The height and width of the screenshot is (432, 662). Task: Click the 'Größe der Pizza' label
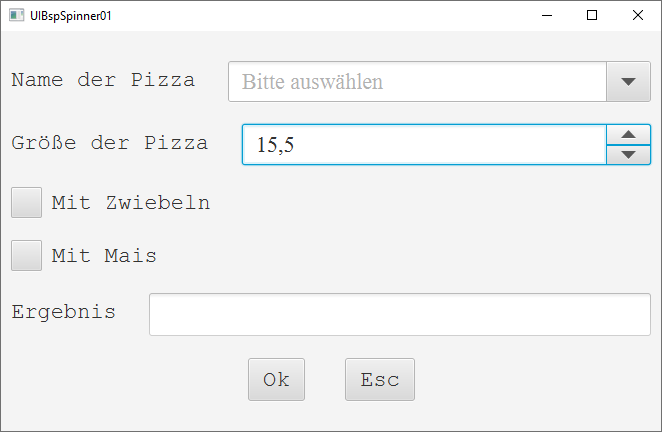(x=110, y=142)
